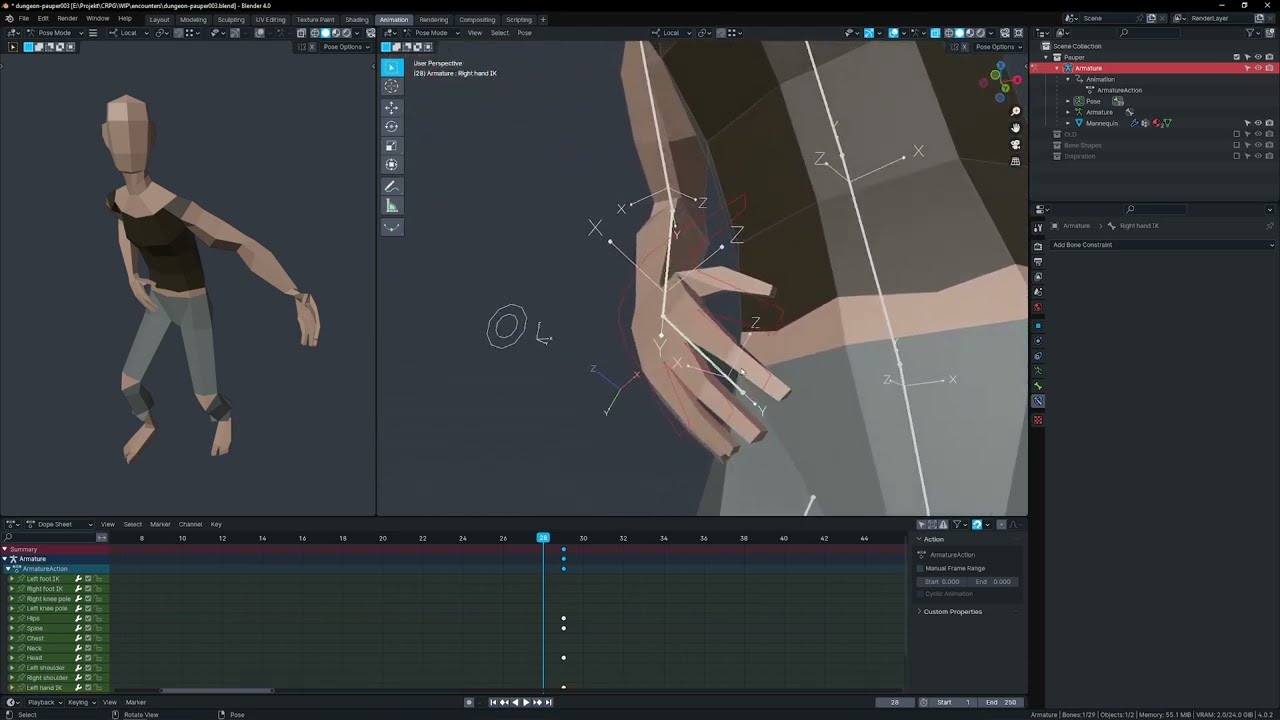Click the current frame 28 marker
Viewport: 1280px width, 720px height.
pos(543,538)
